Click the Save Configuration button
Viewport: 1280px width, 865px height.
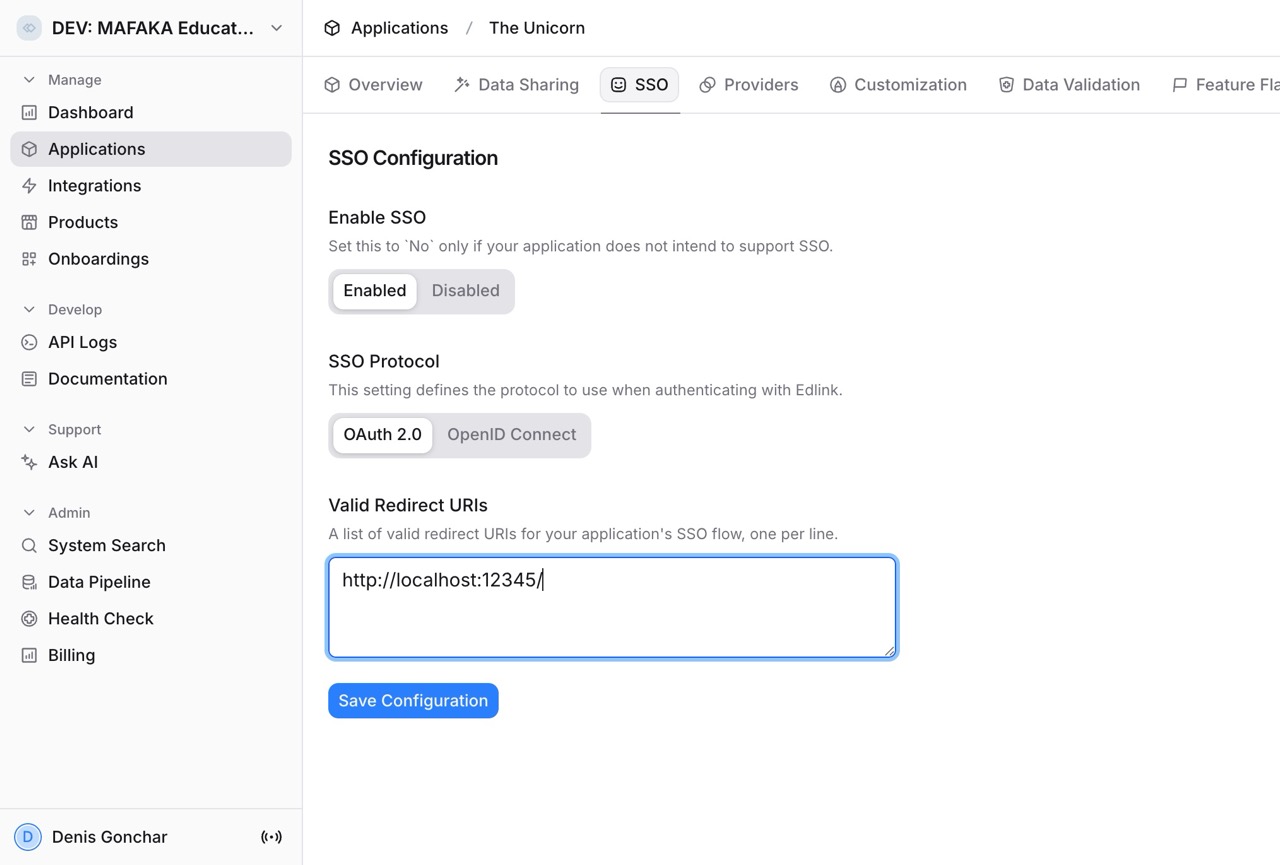pos(413,701)
